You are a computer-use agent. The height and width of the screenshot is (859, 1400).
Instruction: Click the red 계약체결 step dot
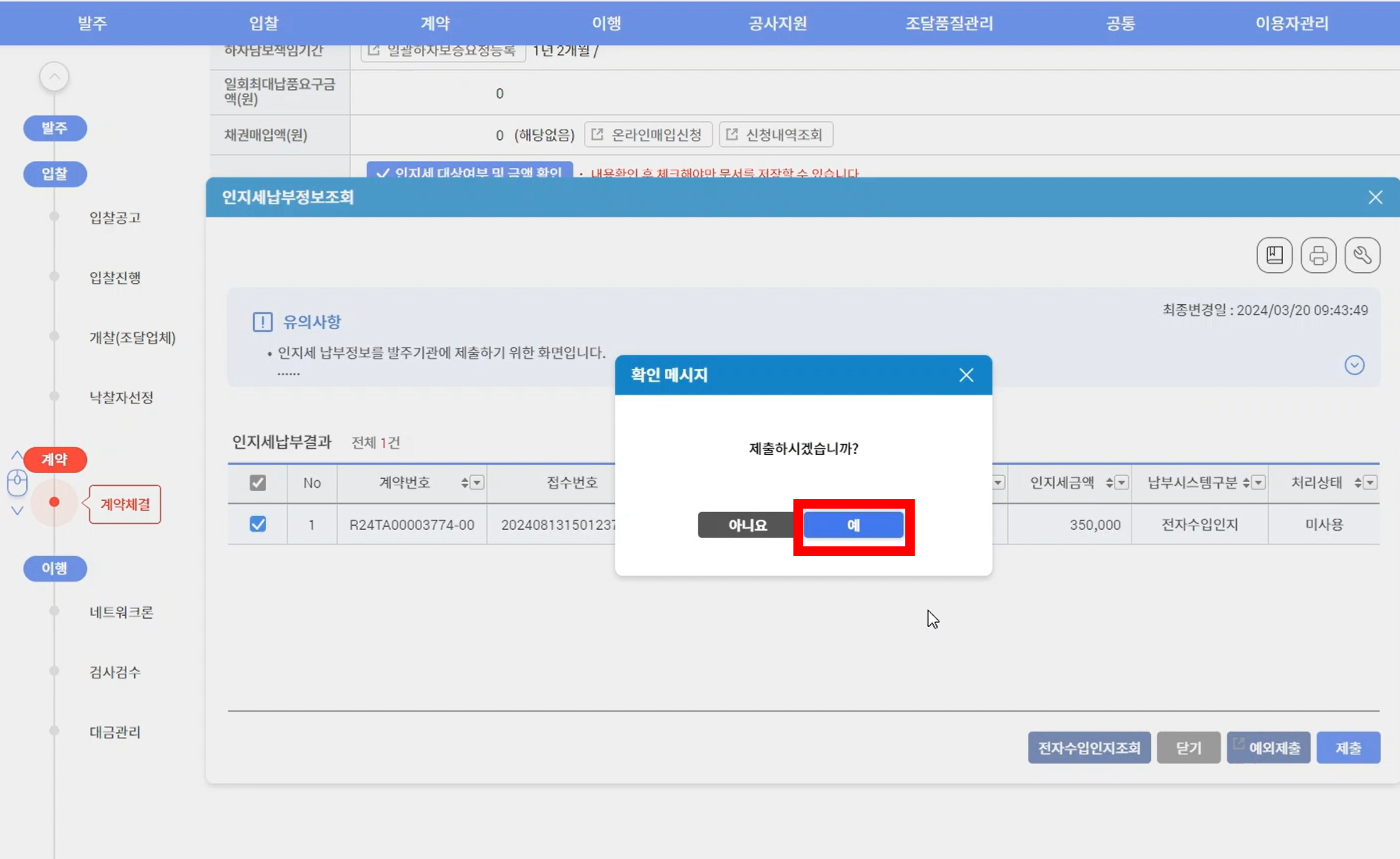tap(54, 502)
